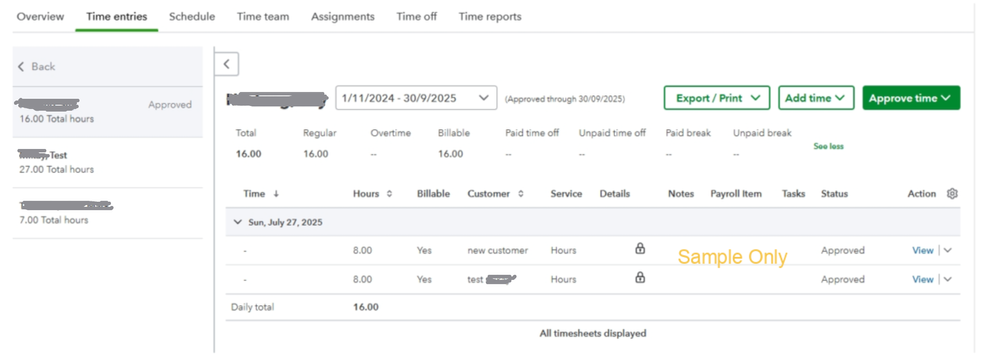Switch to the Schedule tab

[x=192, y=17]
